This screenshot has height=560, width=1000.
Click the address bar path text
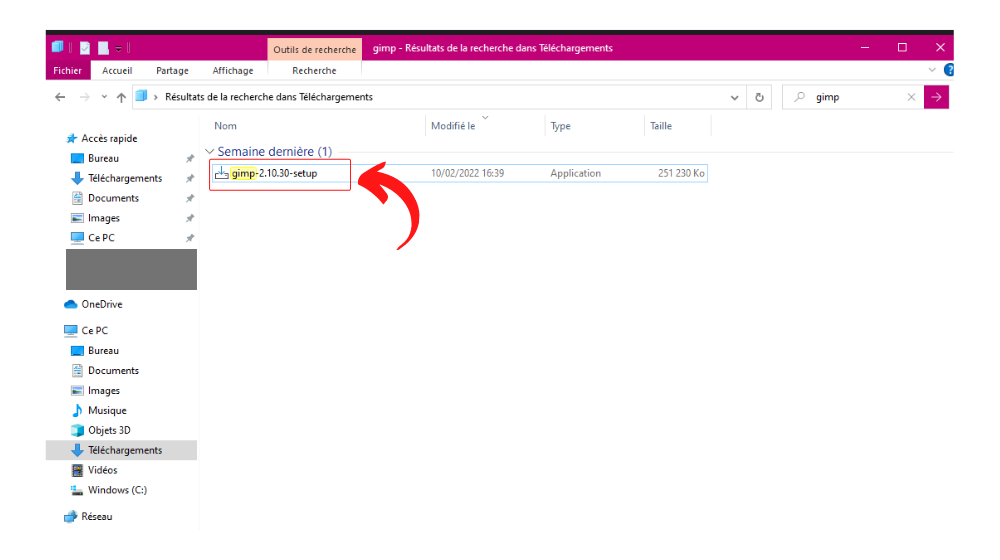coord(268,97)
